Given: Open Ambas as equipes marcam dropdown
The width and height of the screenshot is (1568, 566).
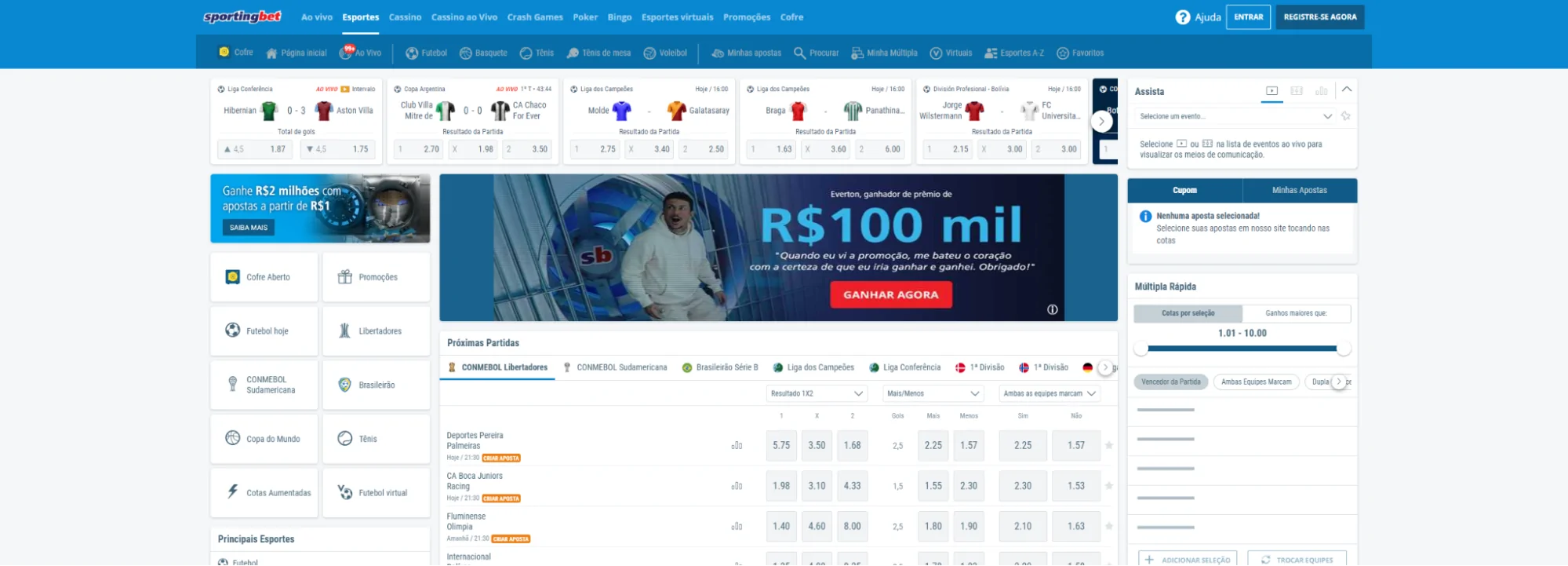Looking at the screenshot, I should click(1049, 393).
